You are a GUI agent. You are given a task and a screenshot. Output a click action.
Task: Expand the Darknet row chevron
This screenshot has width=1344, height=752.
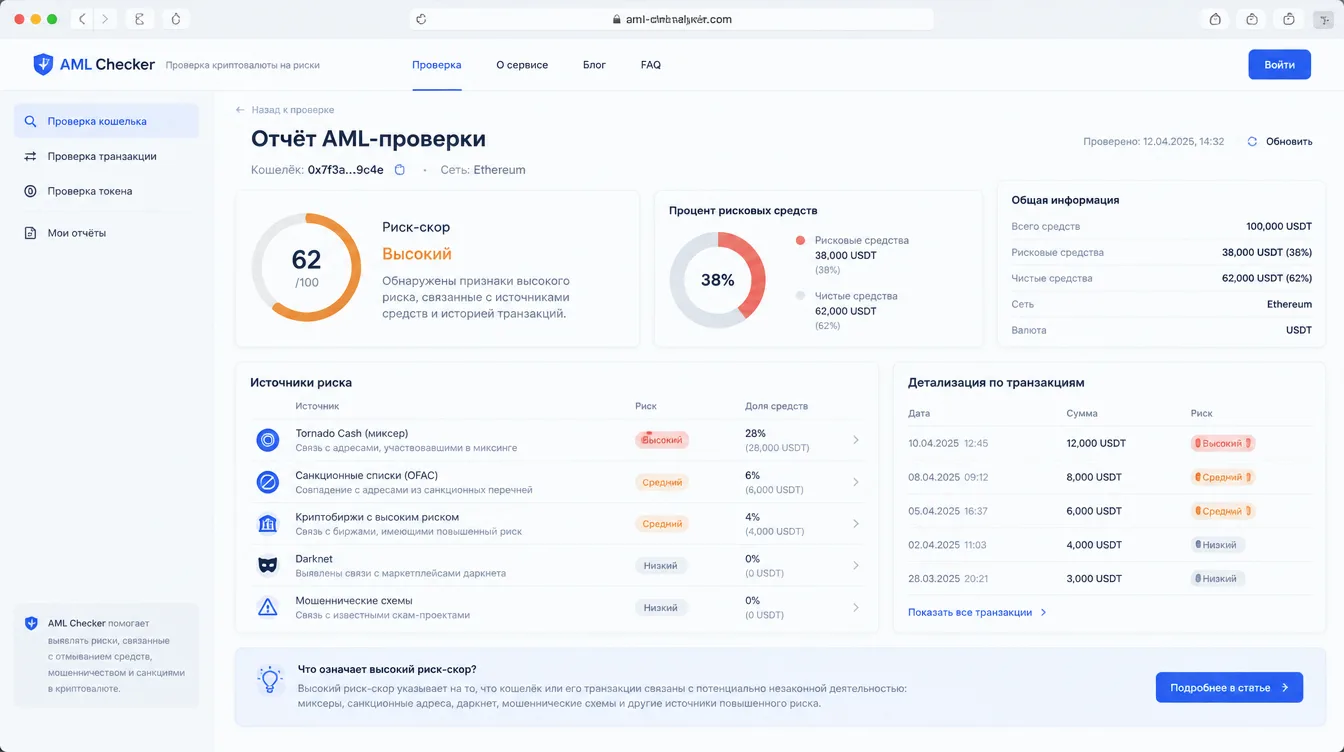pyautogui.click(x=856, y=565)
